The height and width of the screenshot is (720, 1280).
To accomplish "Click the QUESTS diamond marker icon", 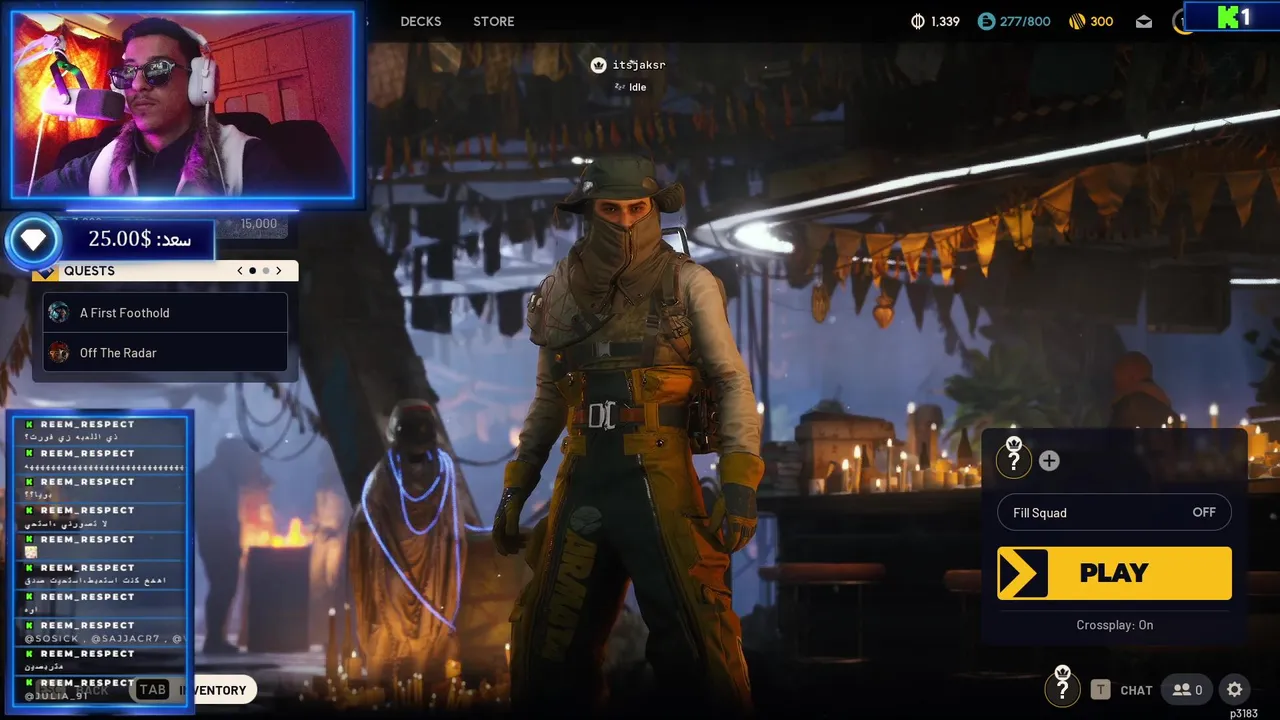I will (47, 272).
